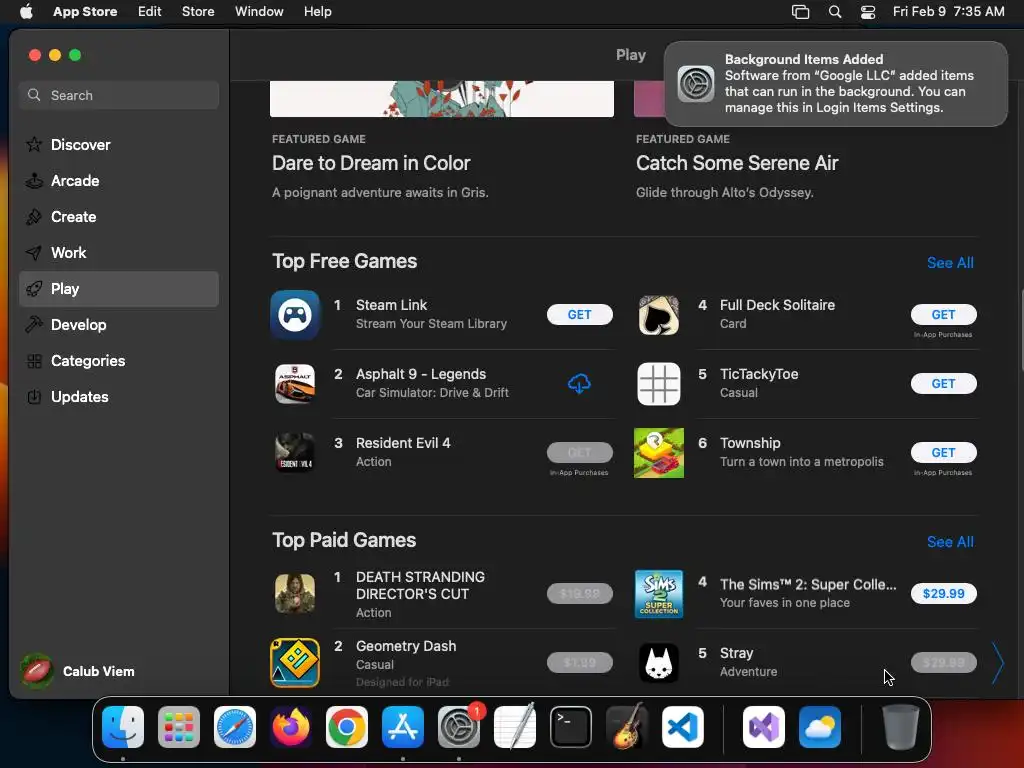1024x768 pixels.
Task: Get the Steam Link app
Action: pyautogui.click(x=579, y=315)
